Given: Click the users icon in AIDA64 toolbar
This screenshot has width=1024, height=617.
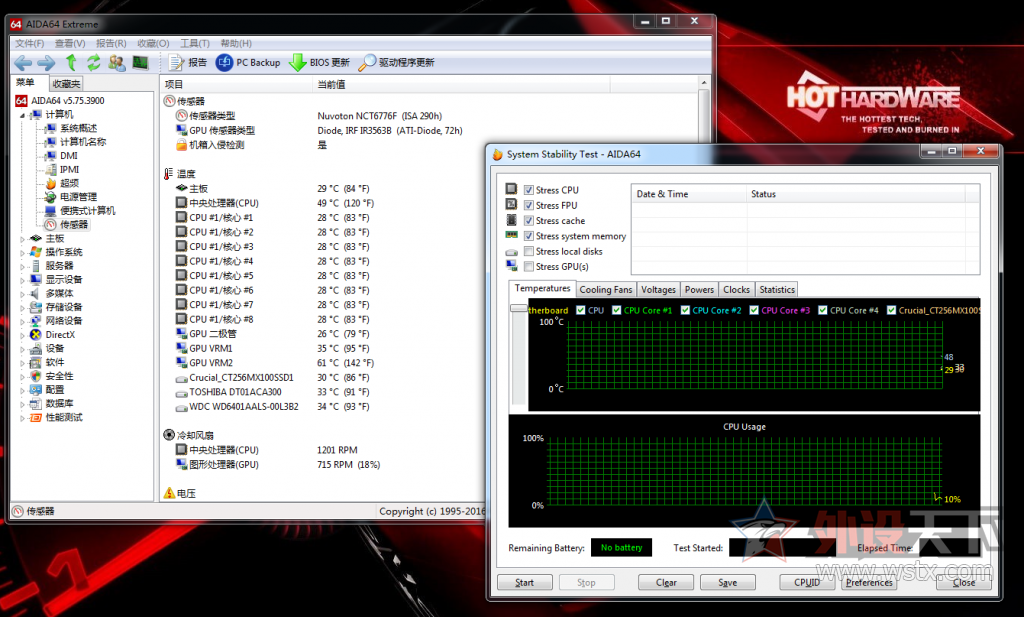Looking at the screenshot, I should (117, 63).
